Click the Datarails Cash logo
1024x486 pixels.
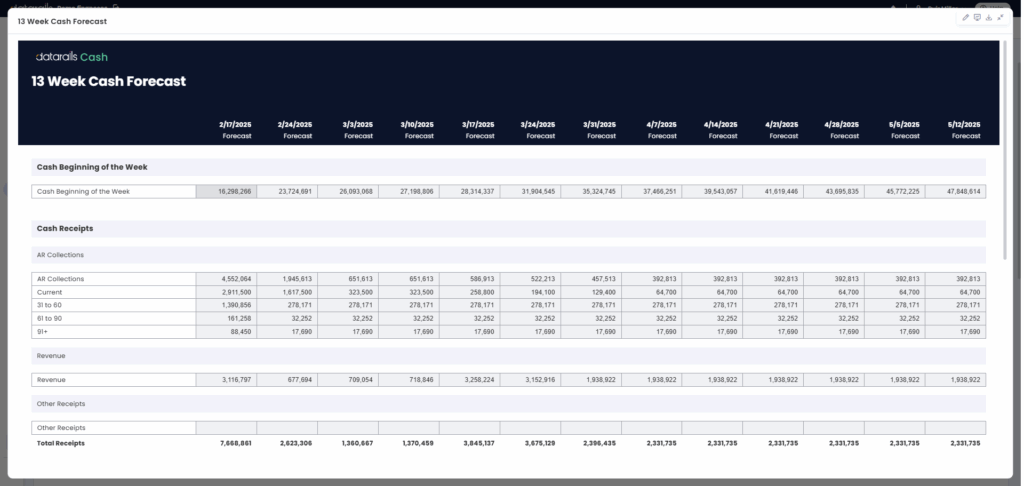coord(71,58)
